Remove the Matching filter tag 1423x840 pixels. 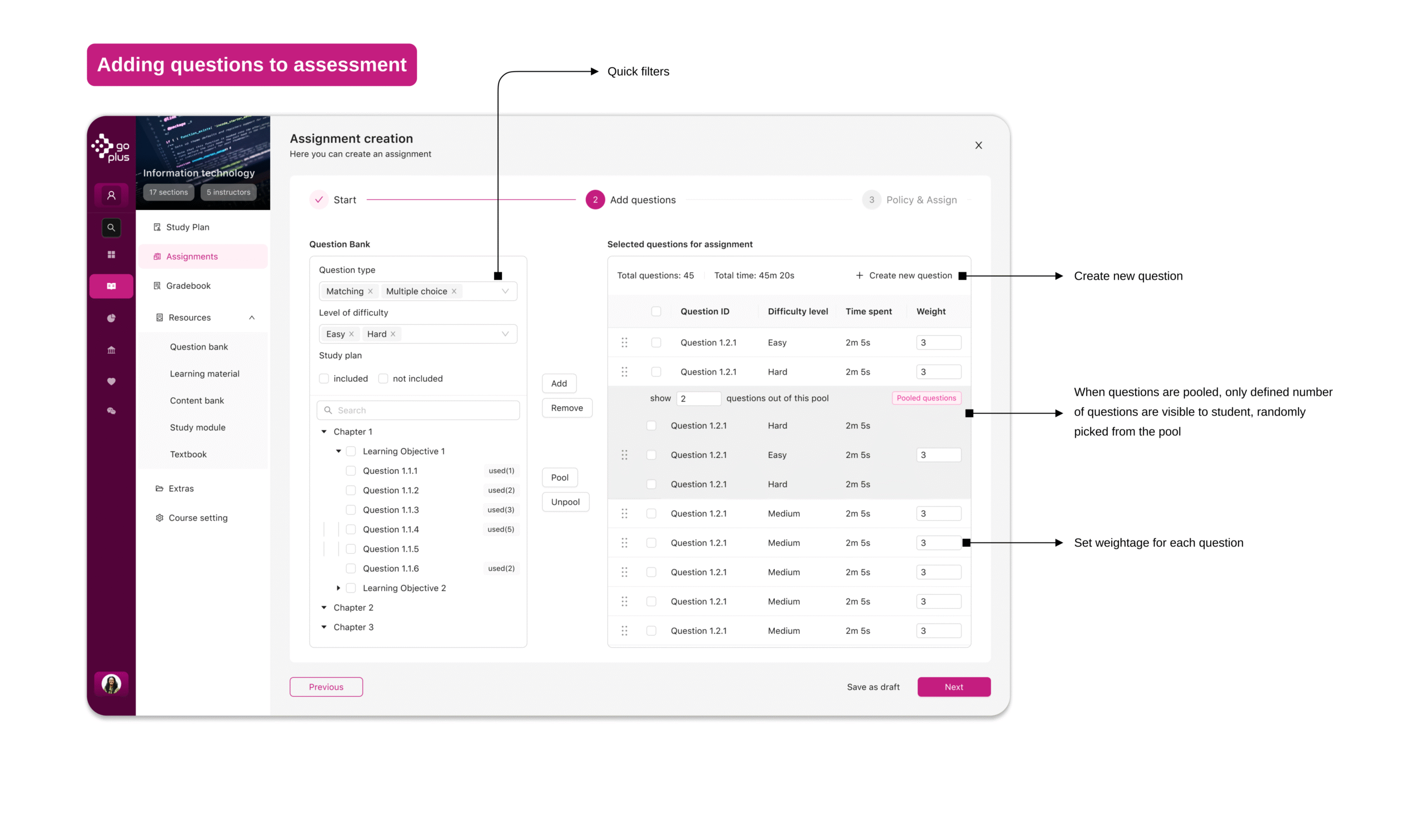370,292
